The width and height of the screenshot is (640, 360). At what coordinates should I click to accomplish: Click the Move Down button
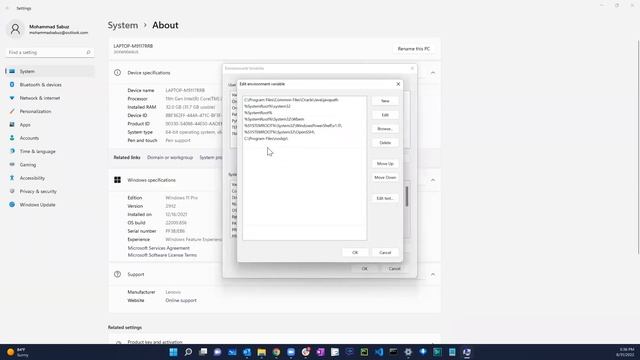385,178
